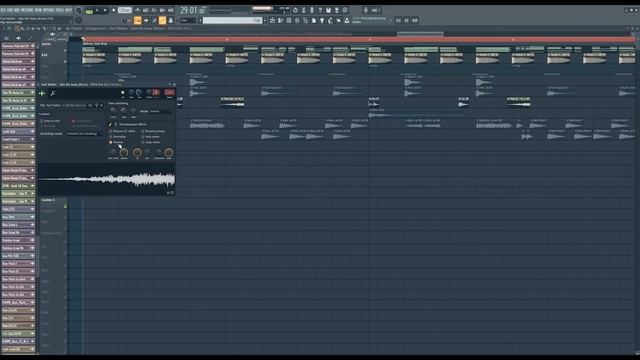Click the microphone one-click recording icon
Viewport: 640px width, 360px height.
click(x=312, y=10)
